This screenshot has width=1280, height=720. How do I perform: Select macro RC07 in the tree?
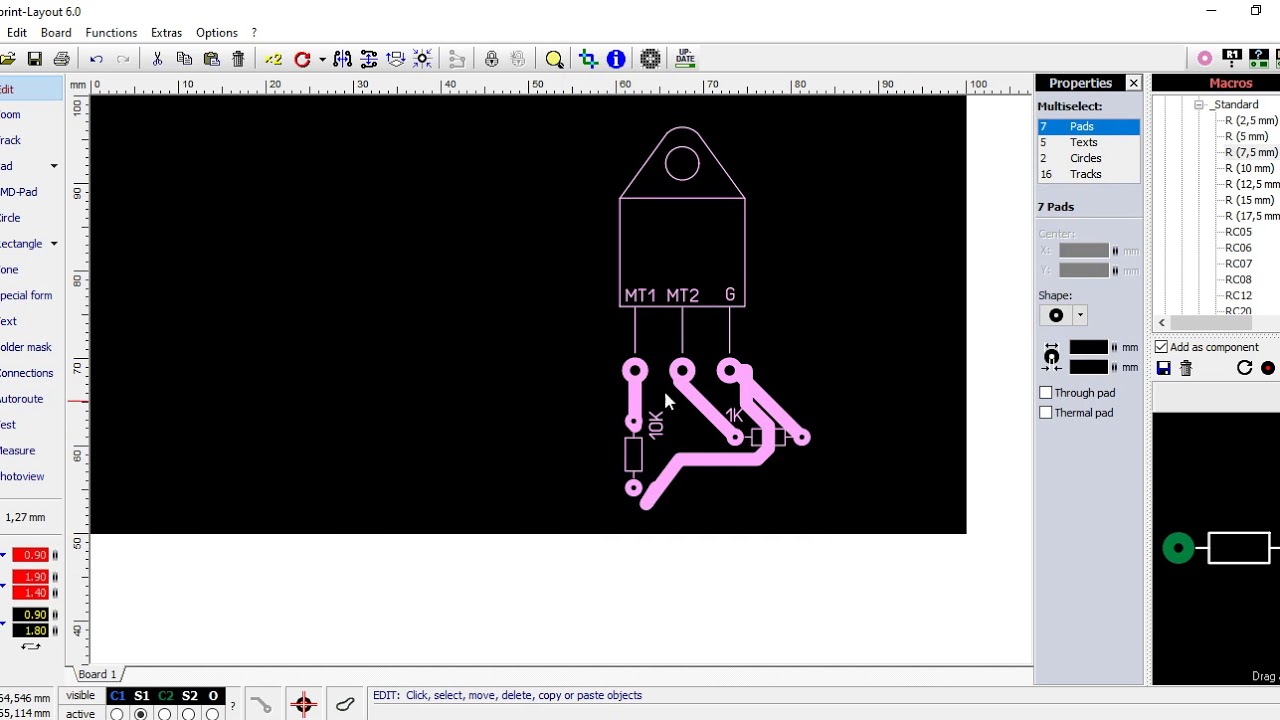click(x=1238, y=264)
